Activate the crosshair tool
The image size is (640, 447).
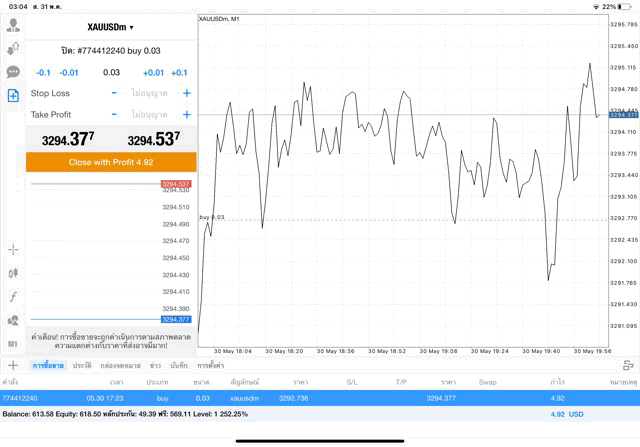[13, 249]
